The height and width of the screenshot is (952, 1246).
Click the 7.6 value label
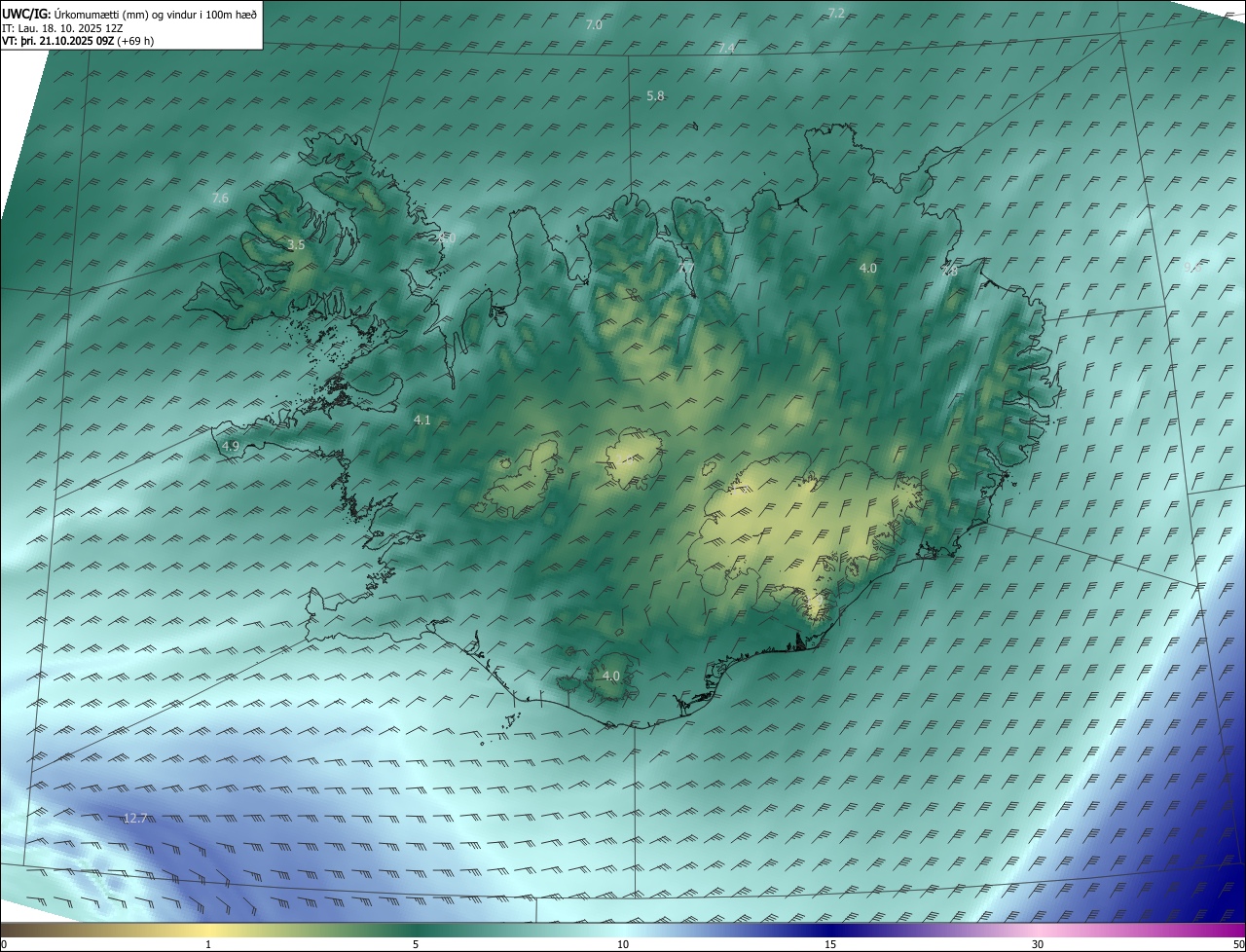(x=220, y=199)
